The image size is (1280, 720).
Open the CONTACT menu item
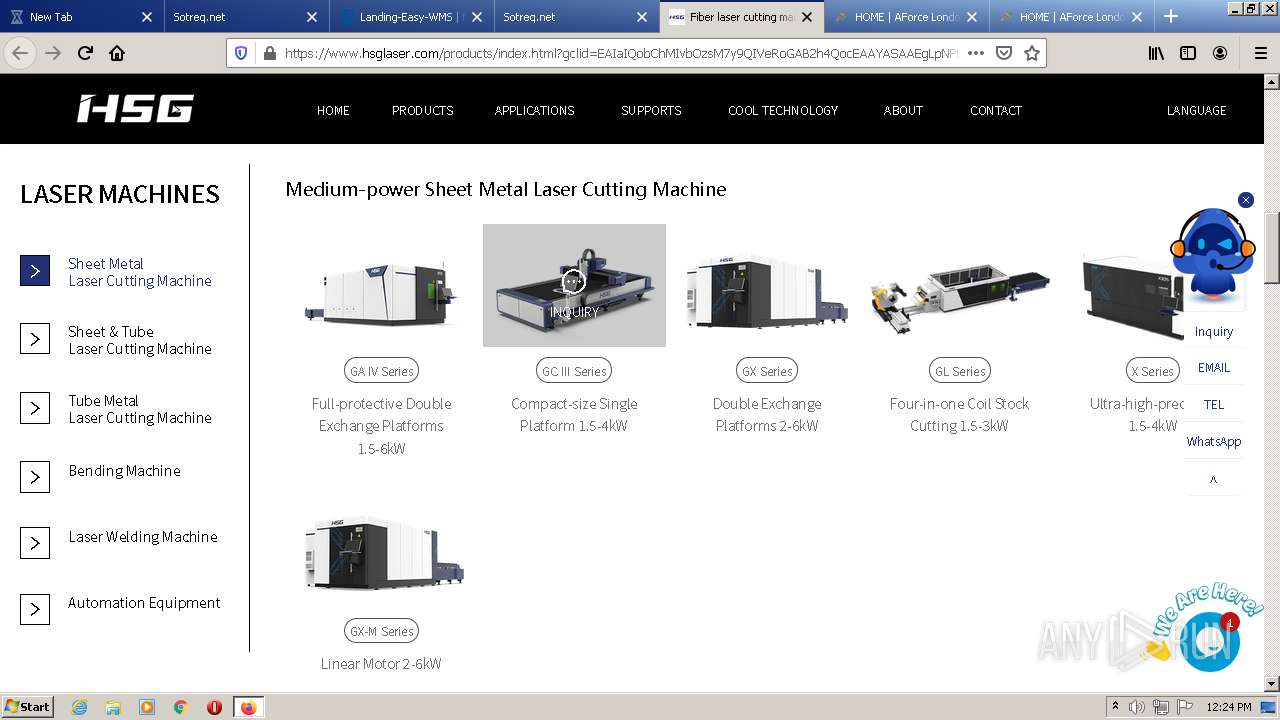pyautogui.click(x=995, y=110)
